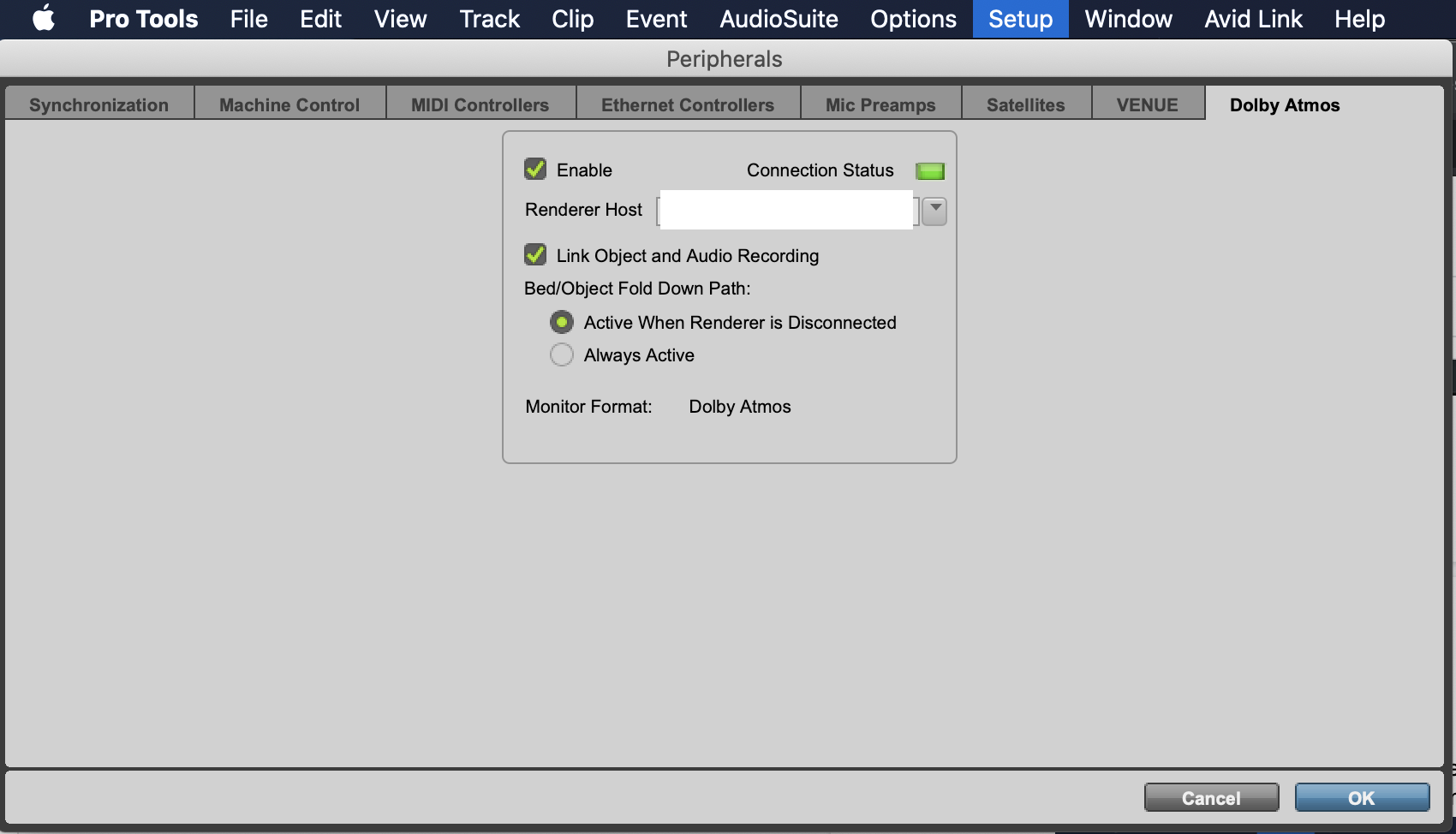The height and width of the screenshot is (834, 1456).
Task: Open the Window menu
Action: 1129,19
